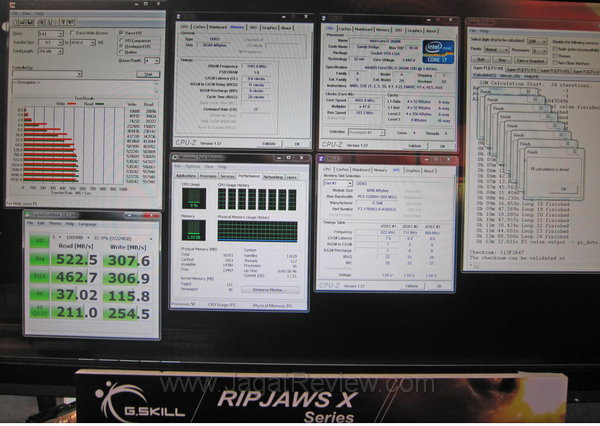Click the Save icon in ATTO toolbar
The height and width of the screenshot is (426, 600).
coord(30,22)
